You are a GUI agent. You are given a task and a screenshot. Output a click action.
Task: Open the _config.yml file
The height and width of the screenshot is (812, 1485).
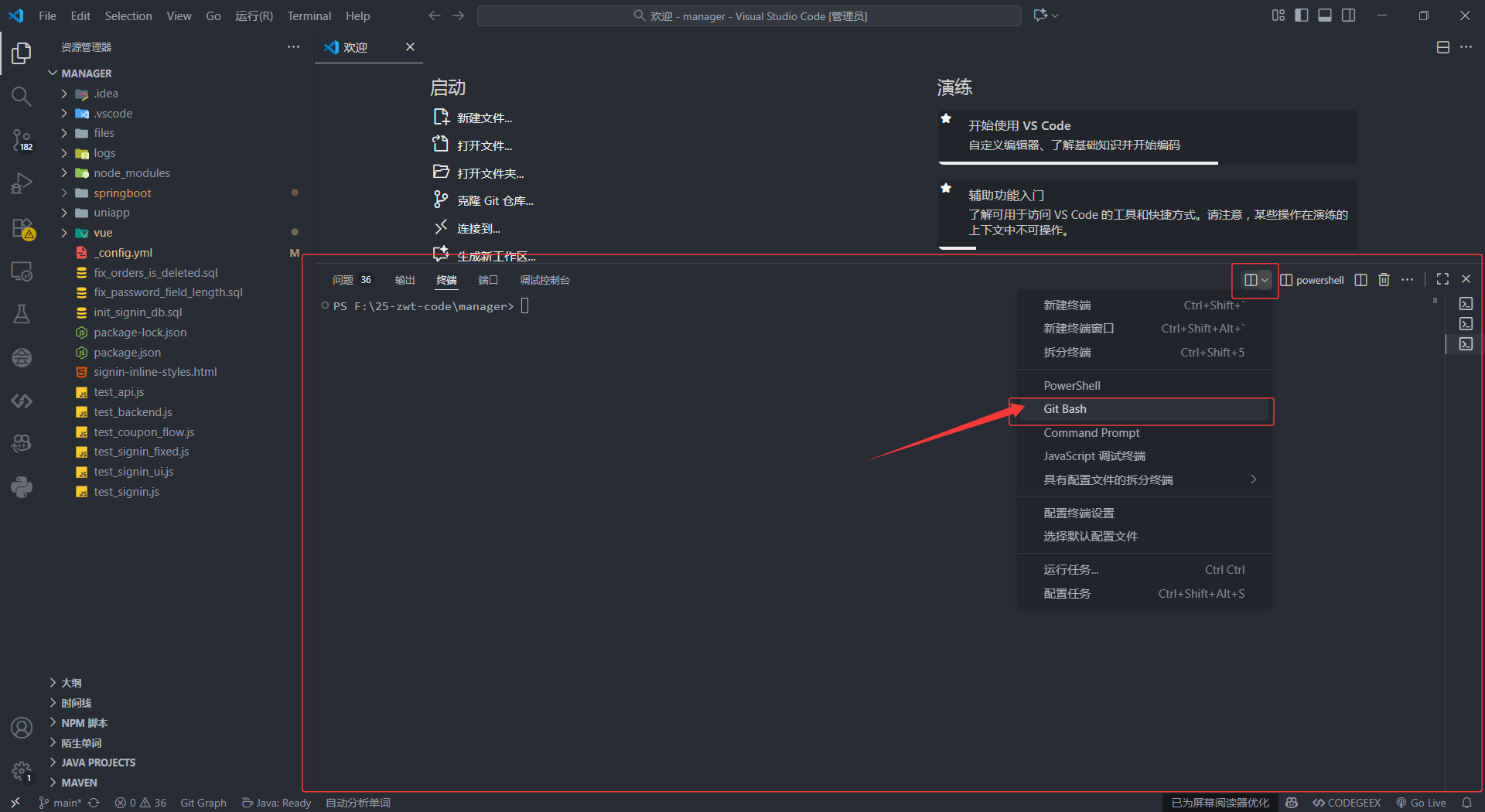click(123, 253)
